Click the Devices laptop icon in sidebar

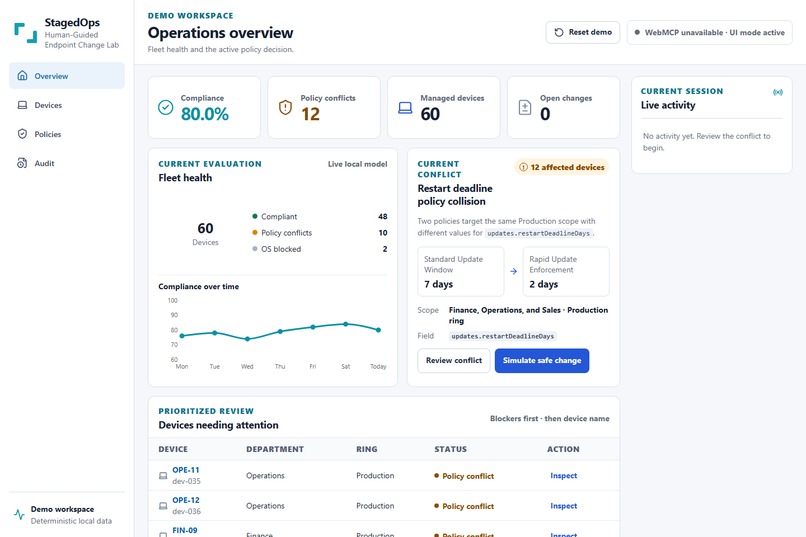[22, 105]
